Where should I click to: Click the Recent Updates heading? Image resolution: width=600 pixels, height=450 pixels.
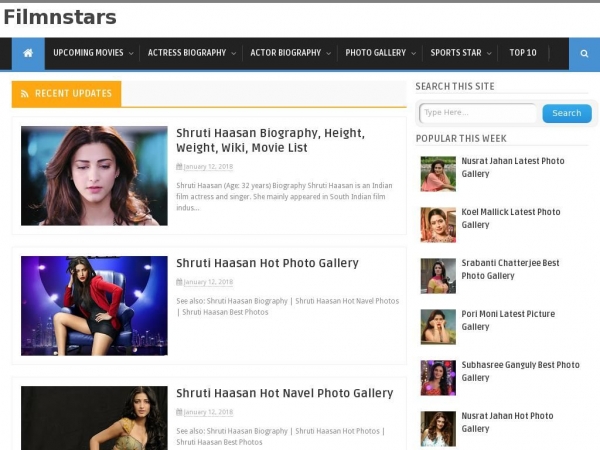coord(73,94)
